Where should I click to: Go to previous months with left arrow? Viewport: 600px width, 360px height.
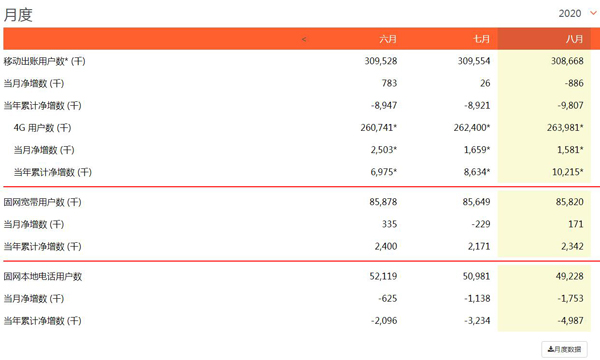coord(304,39)
